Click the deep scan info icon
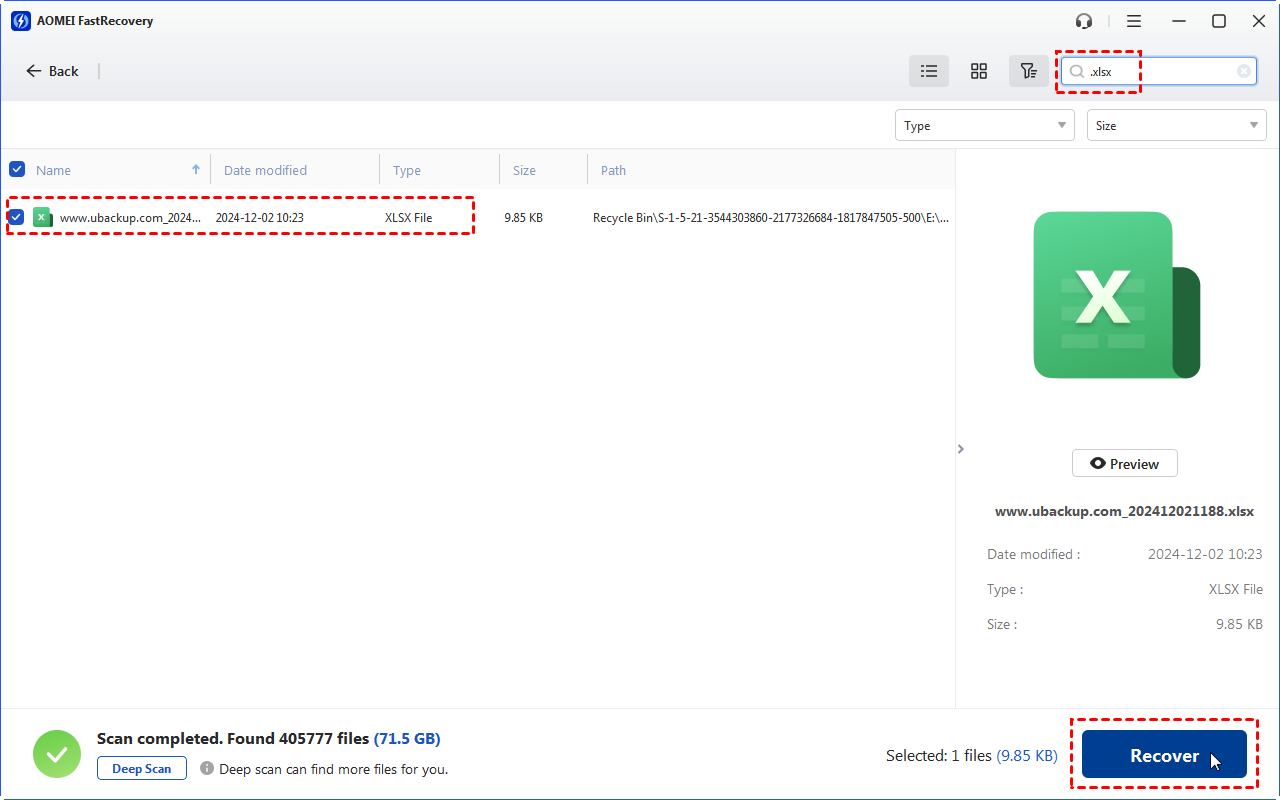This screenshot has width=1280, height=800. pyautogui.click(x=207, y=768)
